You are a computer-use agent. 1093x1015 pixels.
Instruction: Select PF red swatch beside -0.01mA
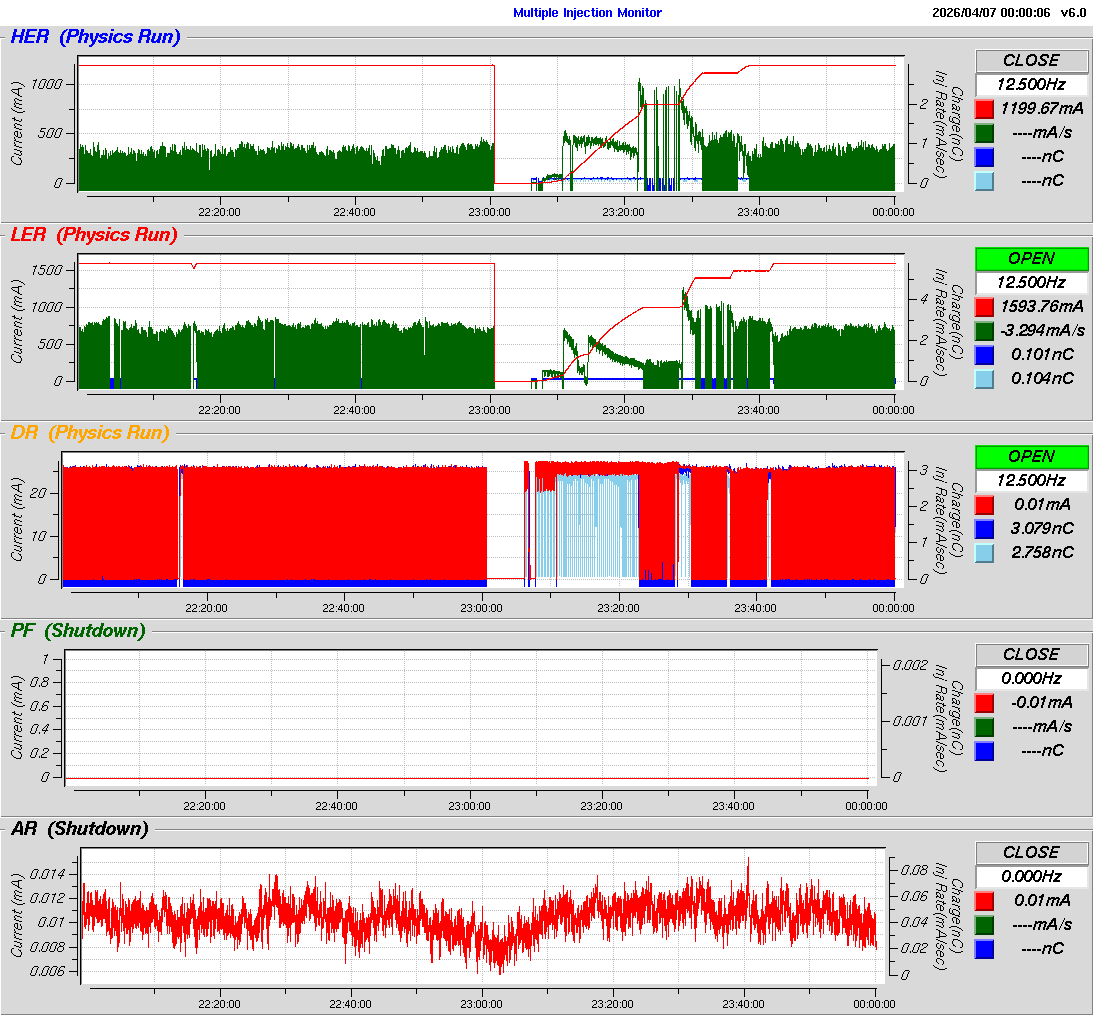coord(984,703)
